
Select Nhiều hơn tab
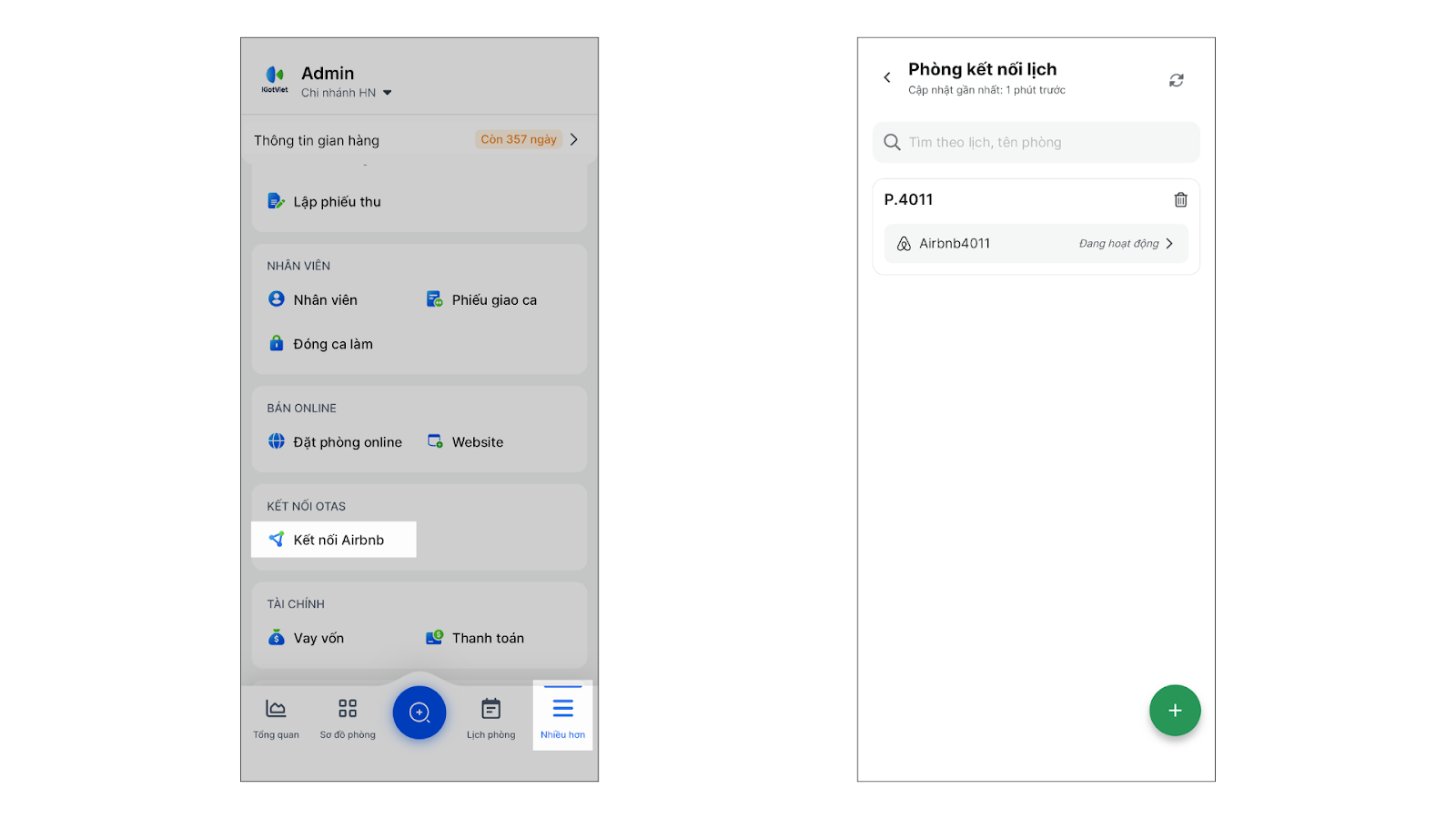[x=562, y=717]
